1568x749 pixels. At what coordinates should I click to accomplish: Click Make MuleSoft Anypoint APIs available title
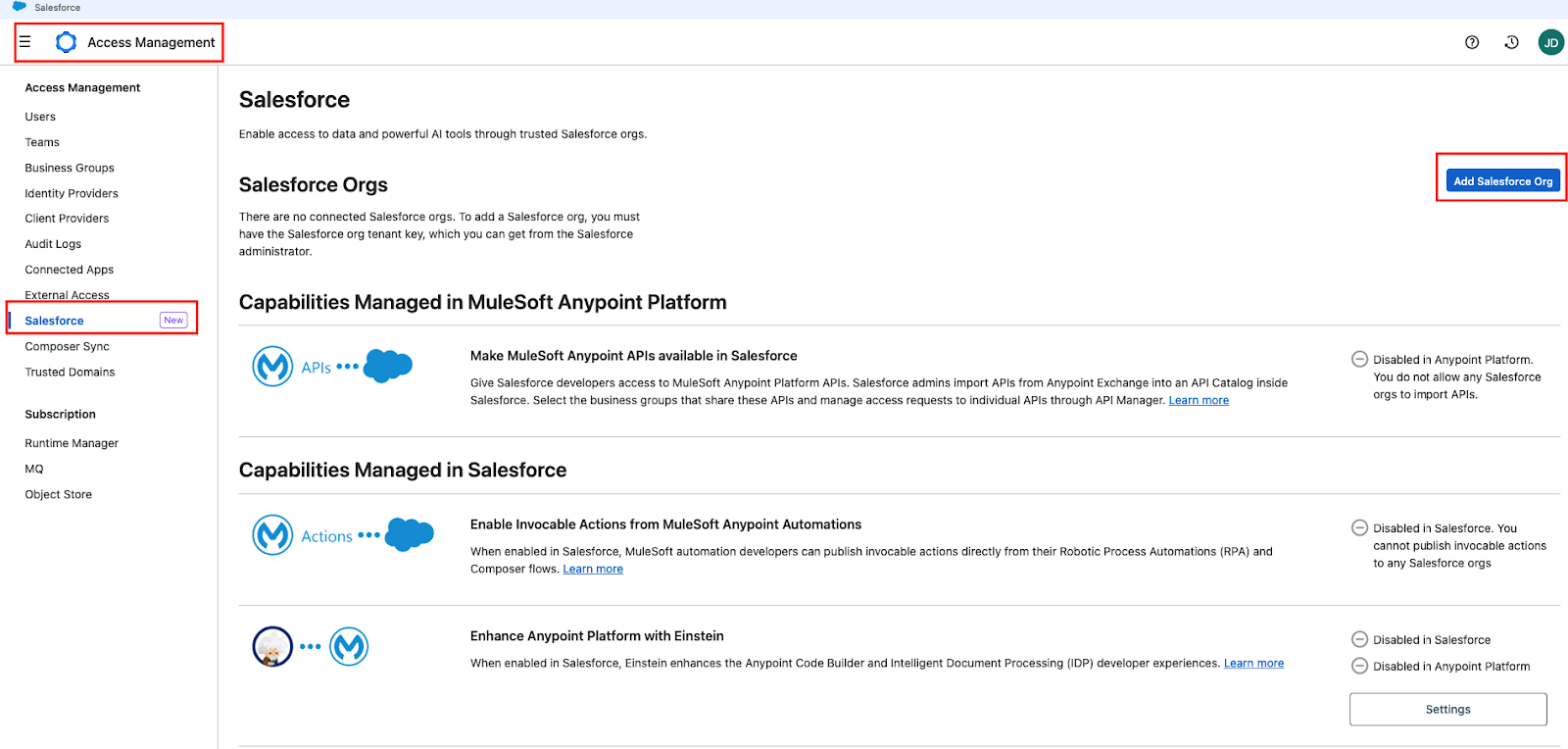point(634,356)
